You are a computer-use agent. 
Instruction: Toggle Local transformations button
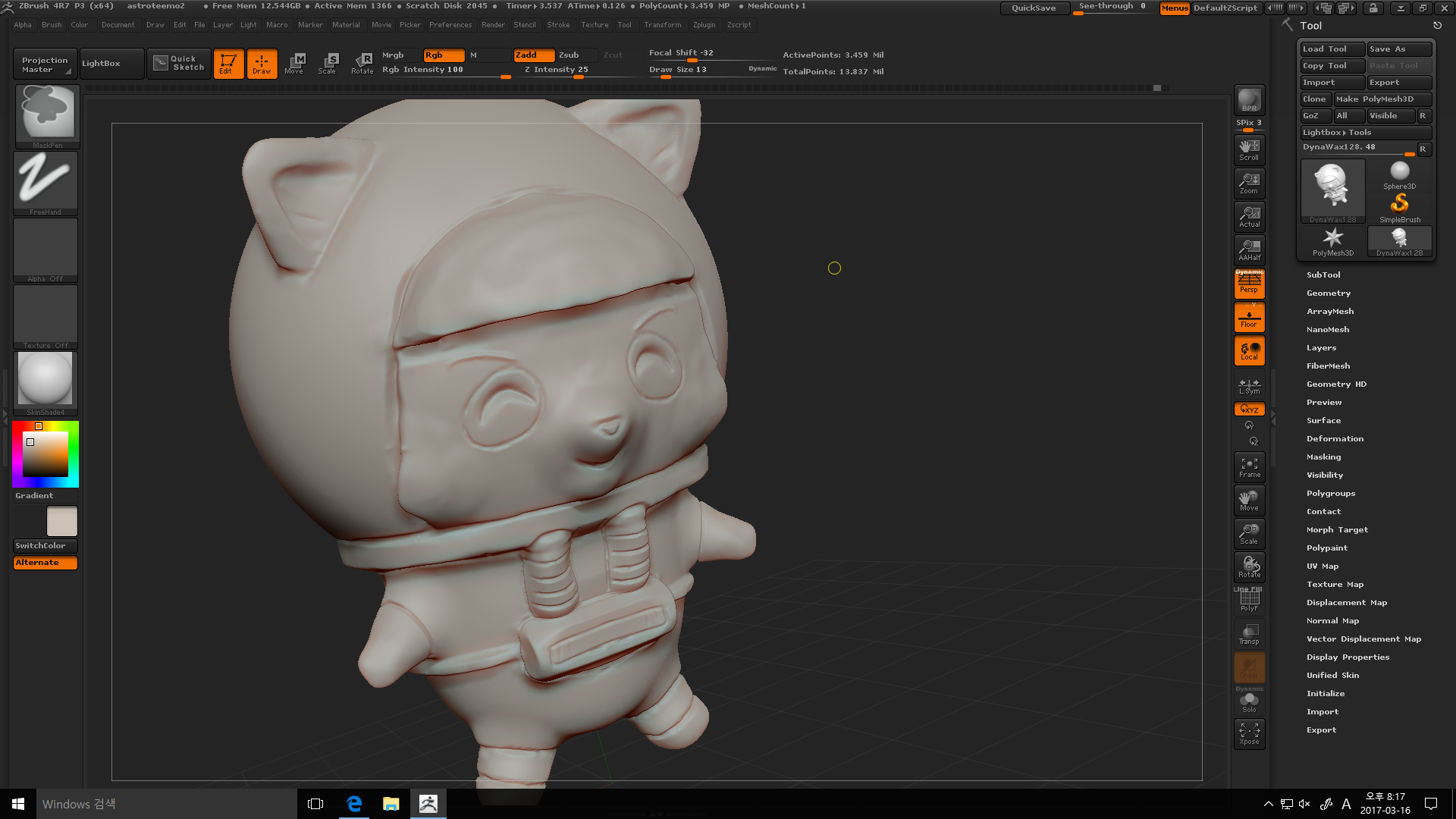coord(1249,350)
